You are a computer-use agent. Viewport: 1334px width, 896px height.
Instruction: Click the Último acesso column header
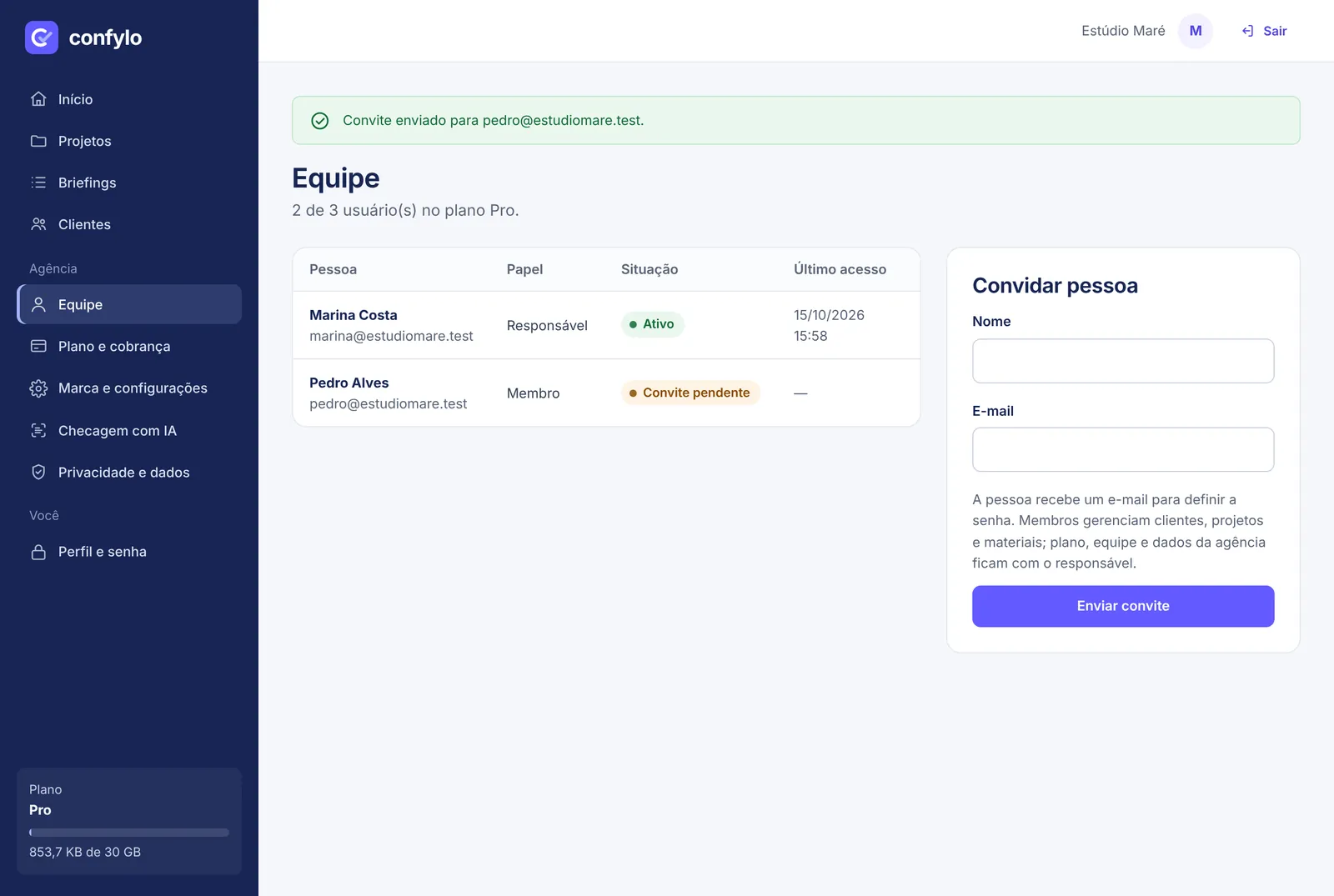(840, 269)
